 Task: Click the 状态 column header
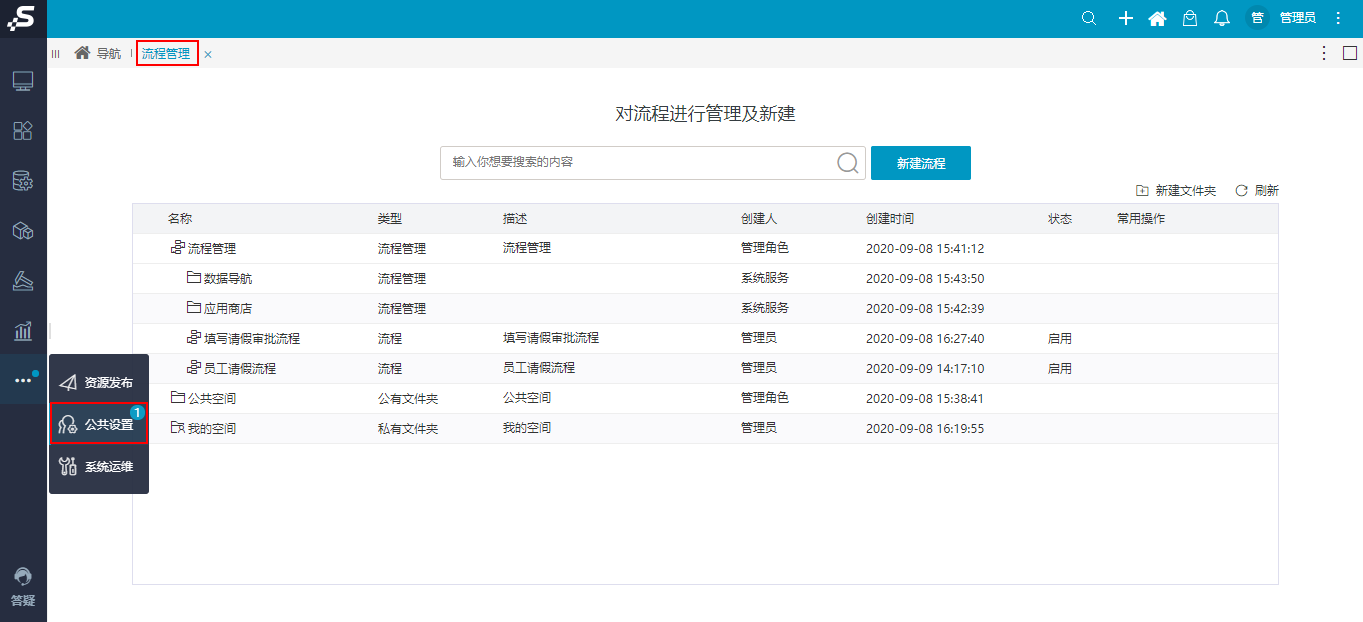pyautogui.click(x=1060, y=218)
